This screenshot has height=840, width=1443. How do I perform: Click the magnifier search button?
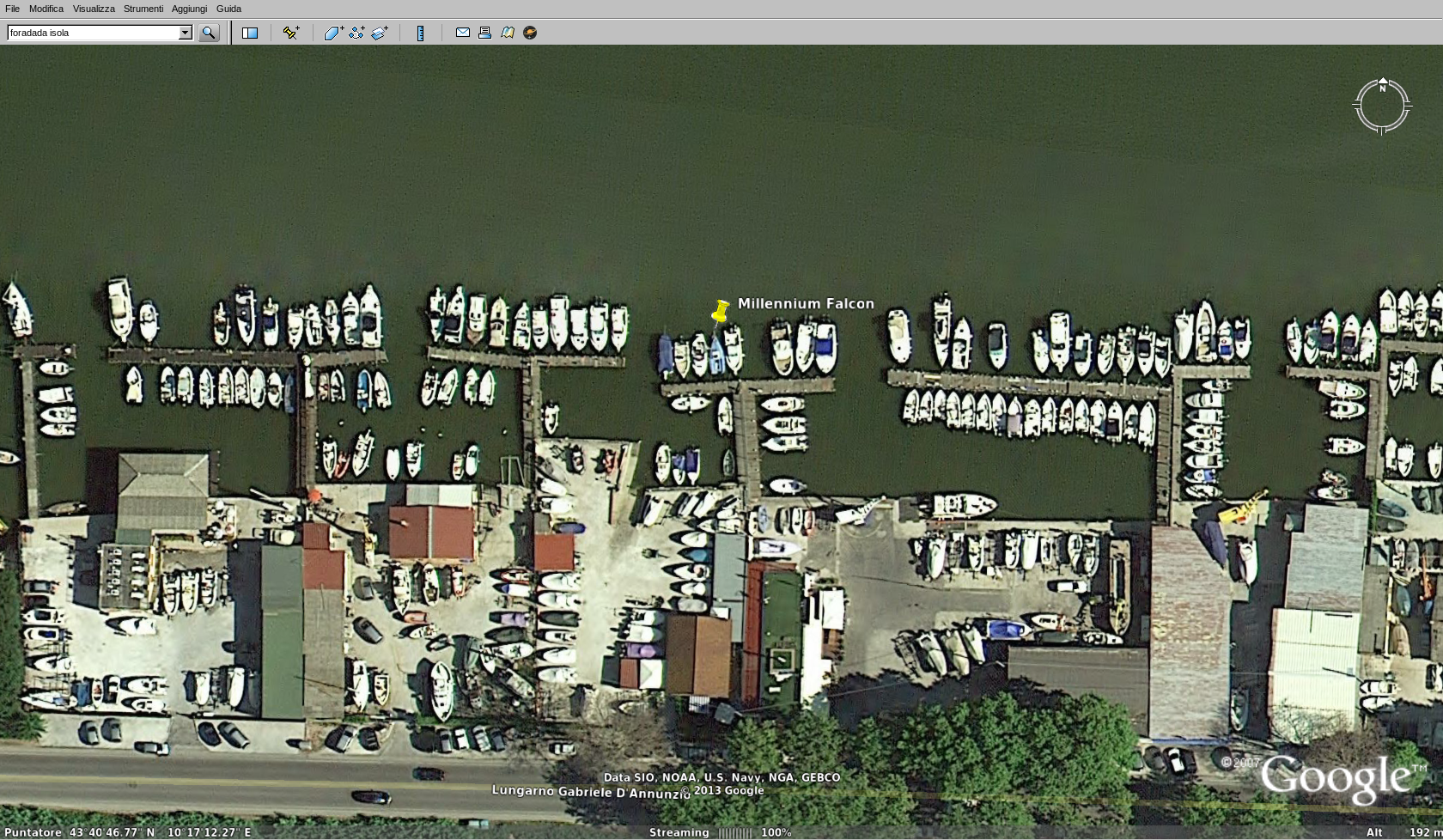click(209, 33)
